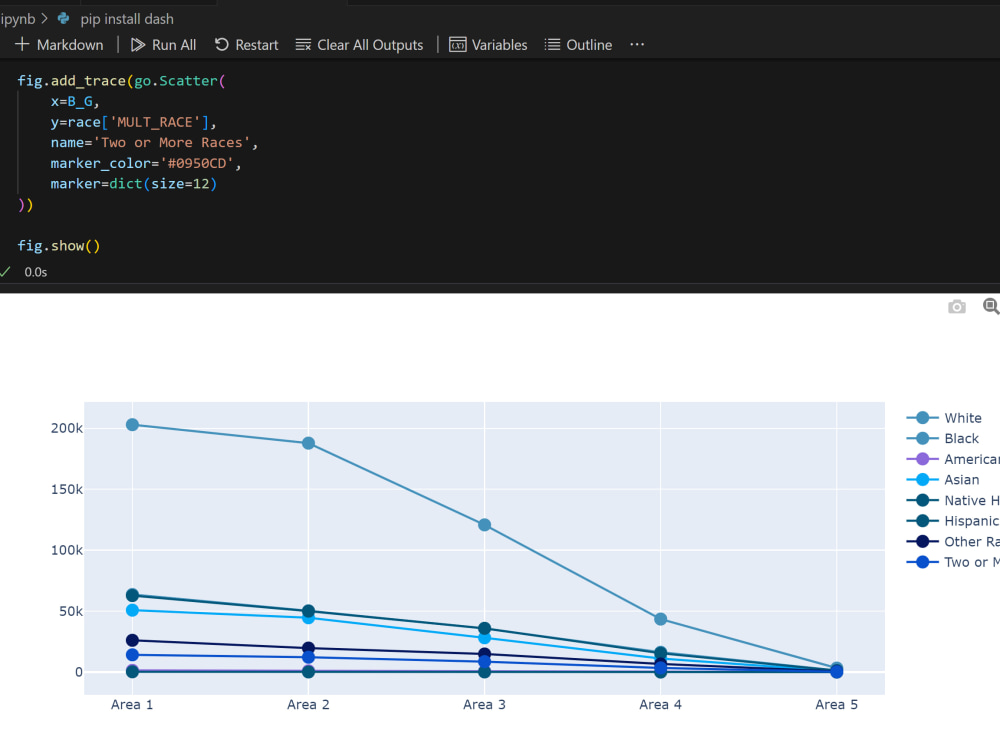Click the fig.show() code line
This screenshot has height=750, width=1000.
click(x=59, y=246)
